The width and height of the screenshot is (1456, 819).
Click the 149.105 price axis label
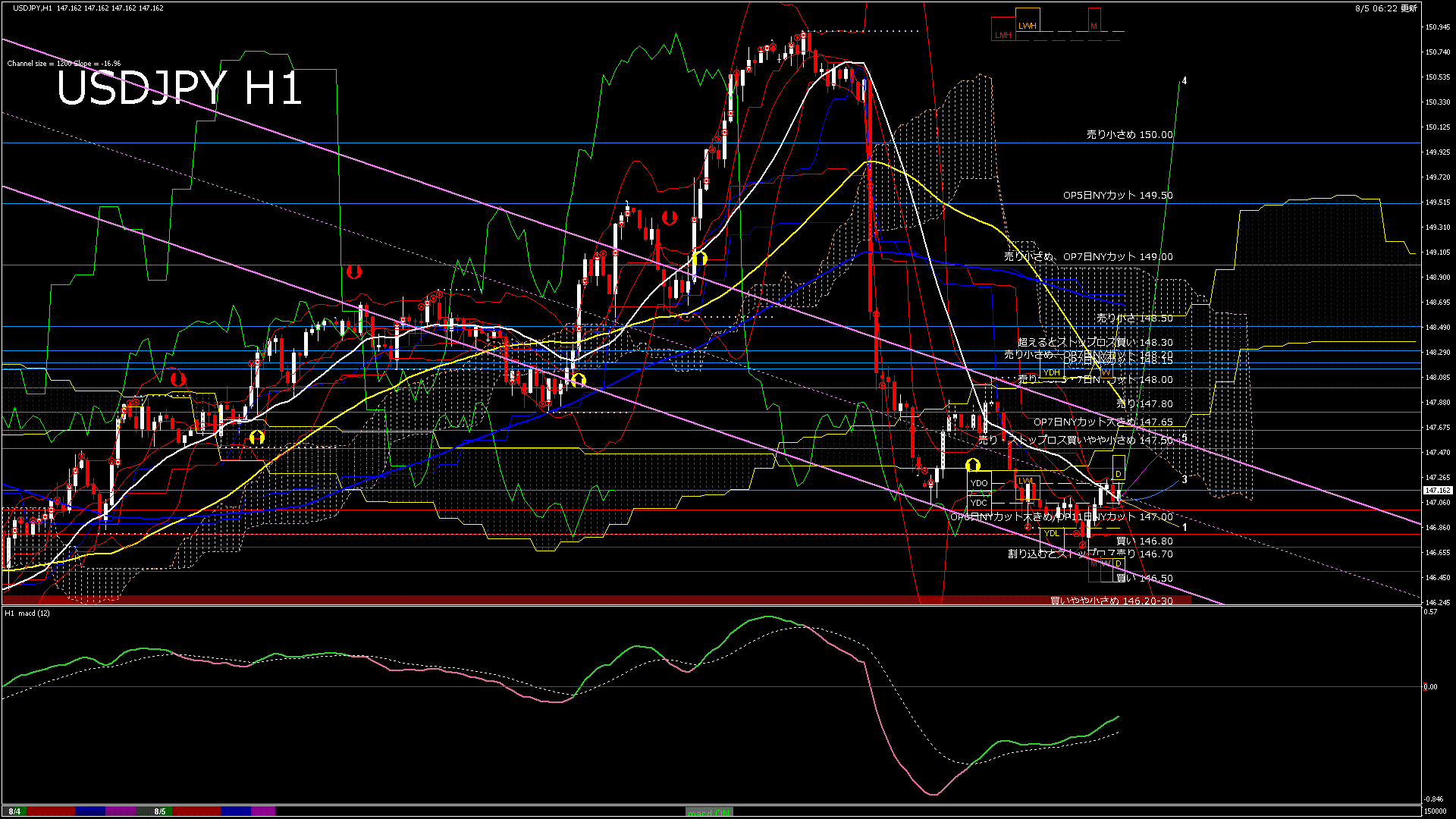click(1438, 253)
